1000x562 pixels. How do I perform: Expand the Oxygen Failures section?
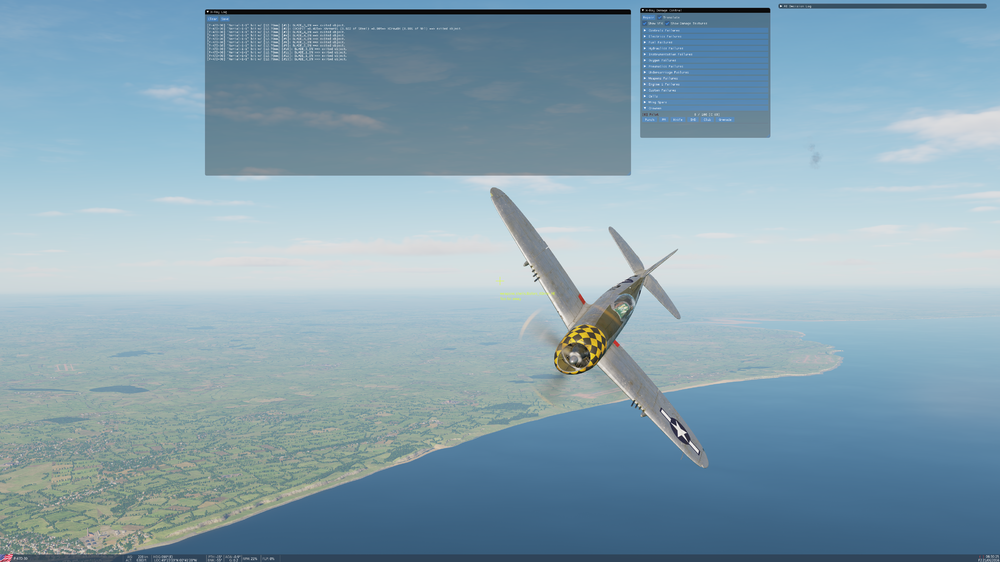pos(705,60)
